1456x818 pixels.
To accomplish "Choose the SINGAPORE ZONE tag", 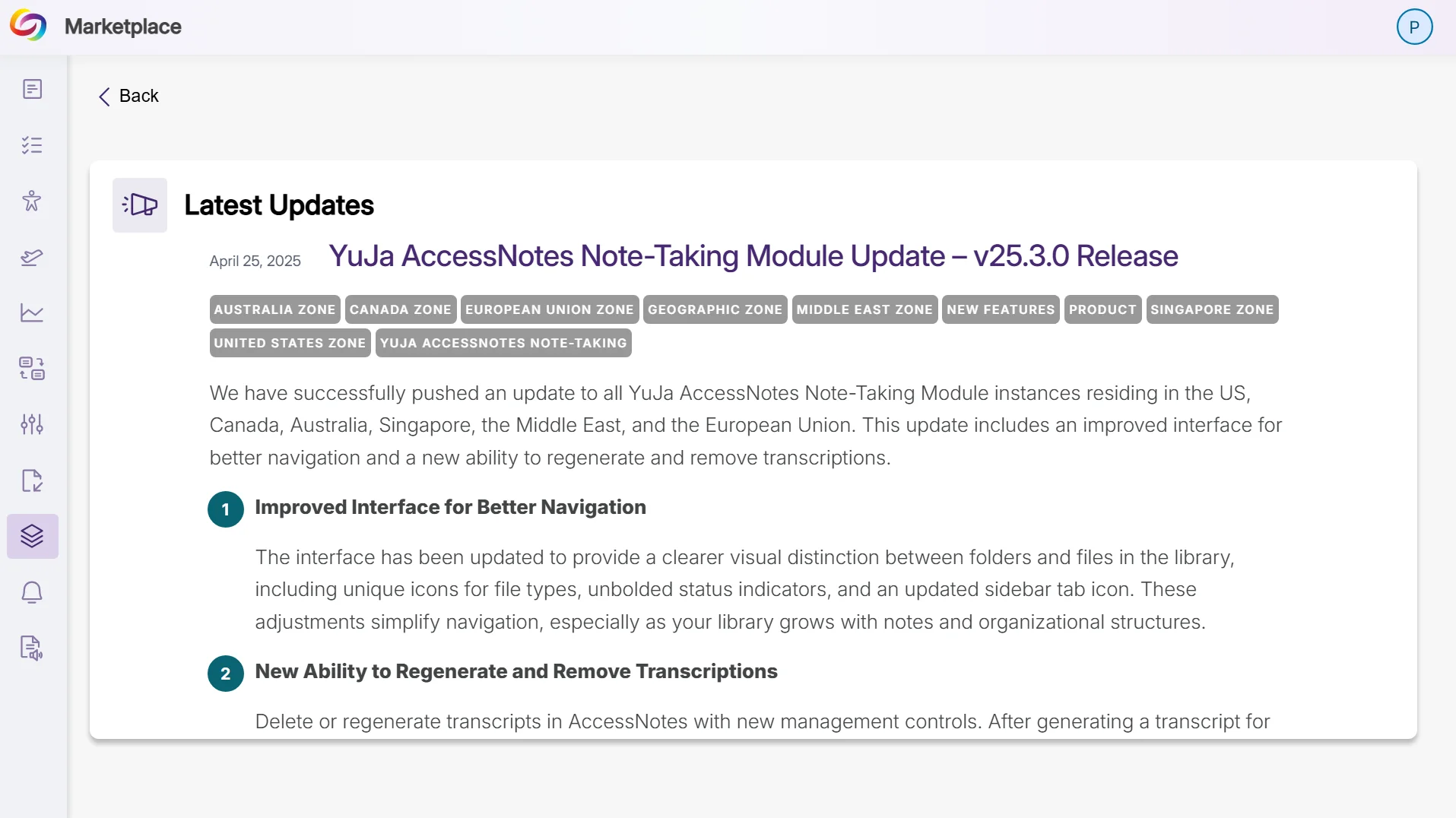I will tap(1212, 309).
